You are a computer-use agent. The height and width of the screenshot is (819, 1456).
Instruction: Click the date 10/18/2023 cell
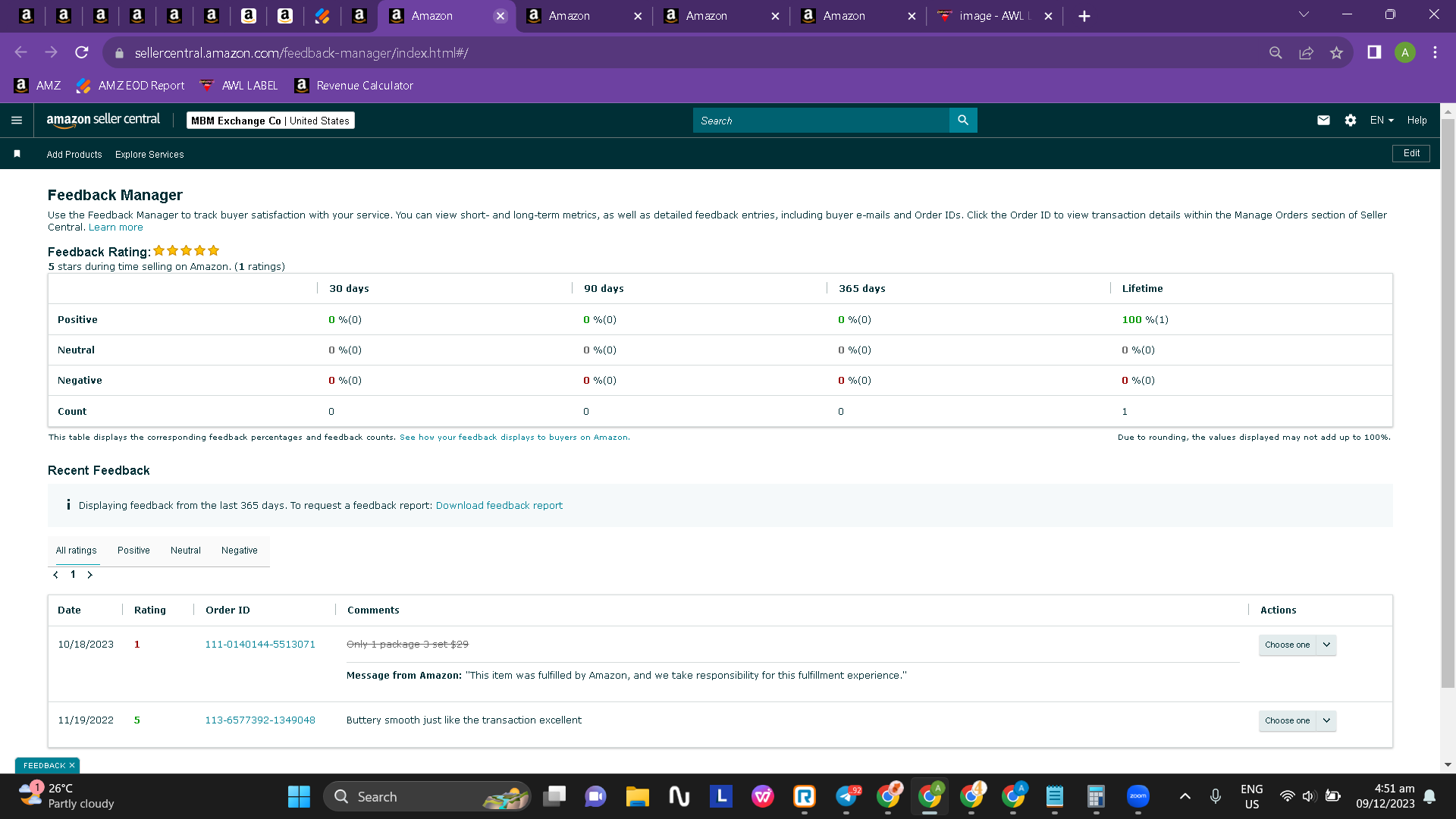pos(86,645)
